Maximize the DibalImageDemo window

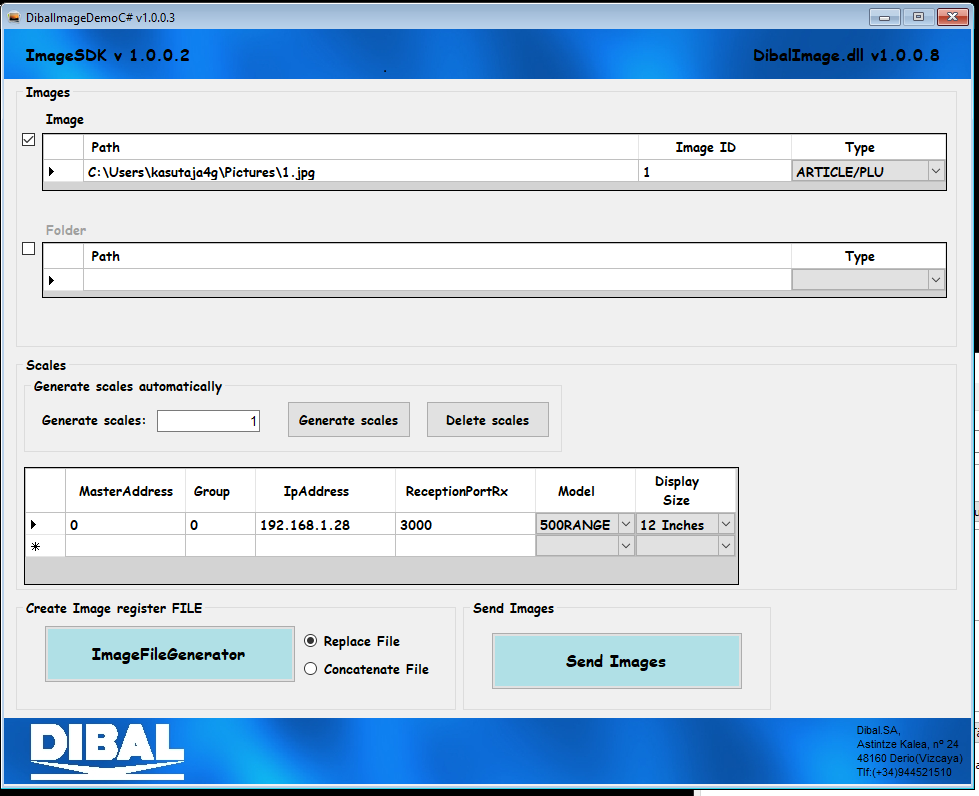pyautogui.click(x=918, y=17)
